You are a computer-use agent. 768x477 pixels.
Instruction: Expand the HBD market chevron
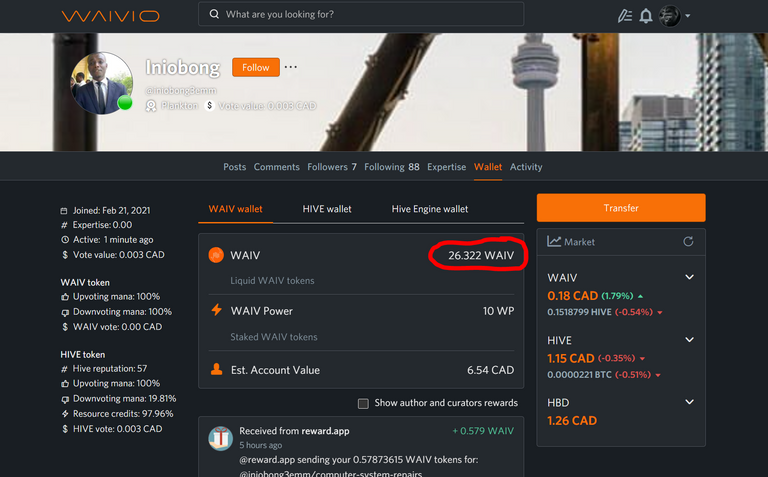[x=690, y=402]
